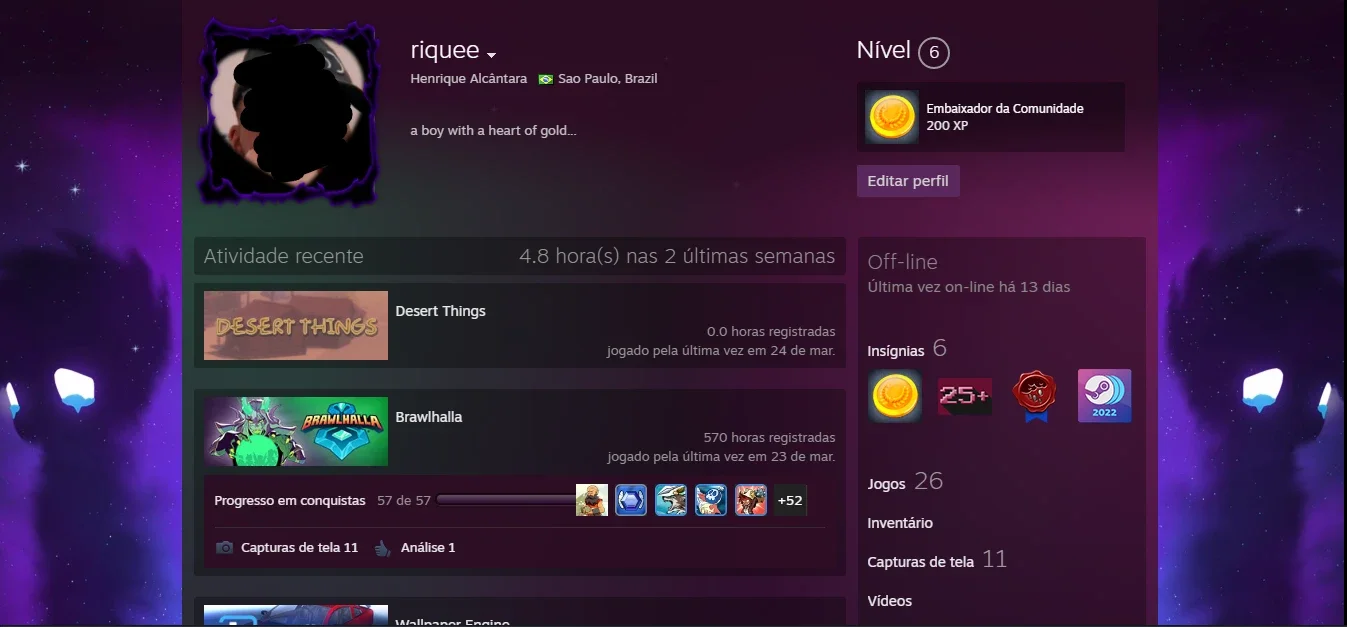The image size is (1347, 627).
Task: Click the Steam 2022 badge
Action: pos(1104,396)
